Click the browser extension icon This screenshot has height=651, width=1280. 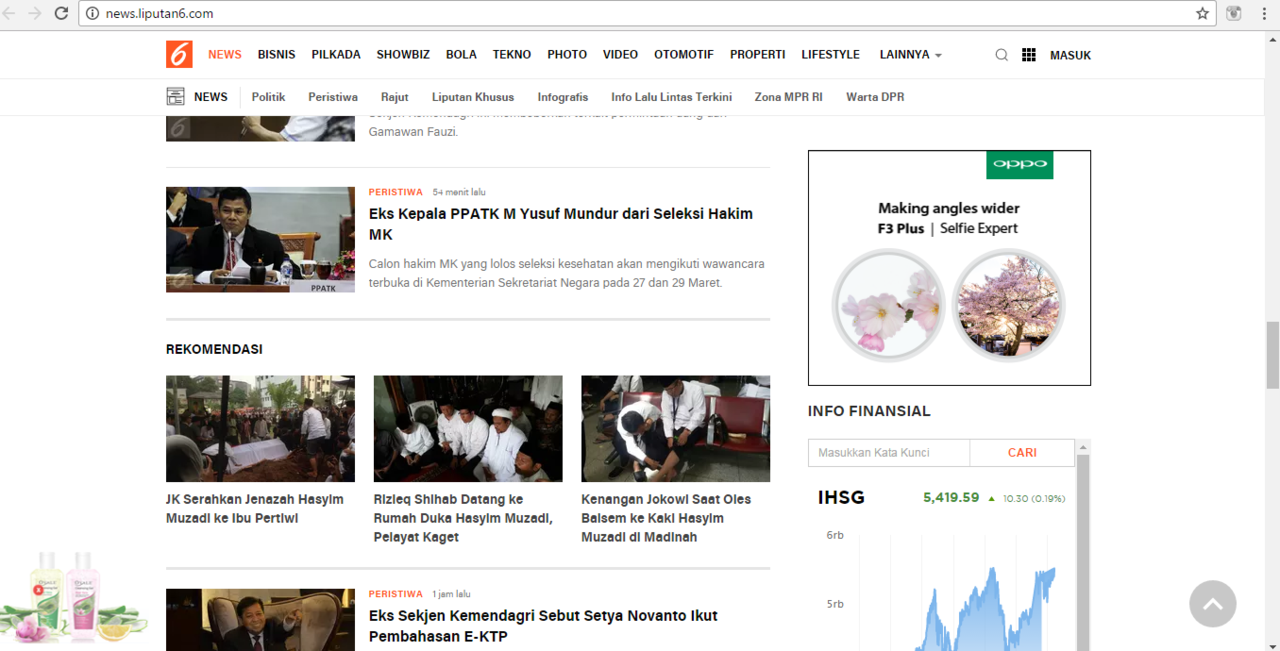coord(1234,14)
